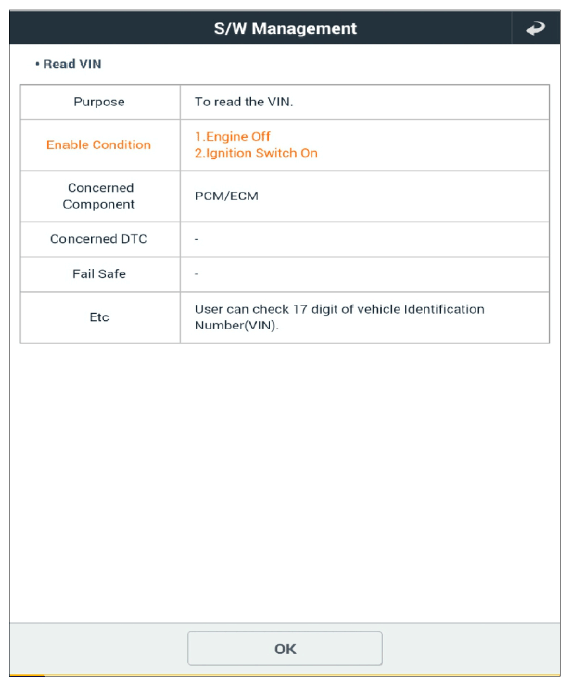
Task: Click the bullet before Read VIN
Action: click(x=37, y=64)
